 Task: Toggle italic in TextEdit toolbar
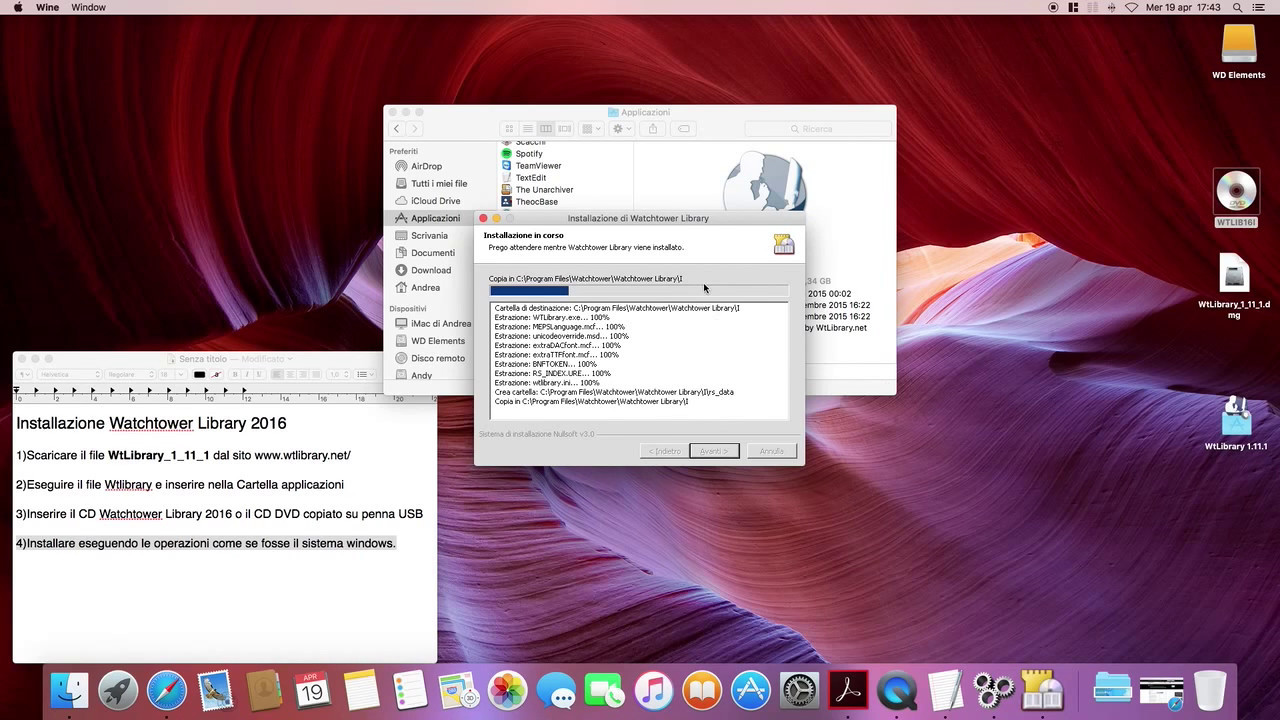pyautogui.click(x=246, y=375)
